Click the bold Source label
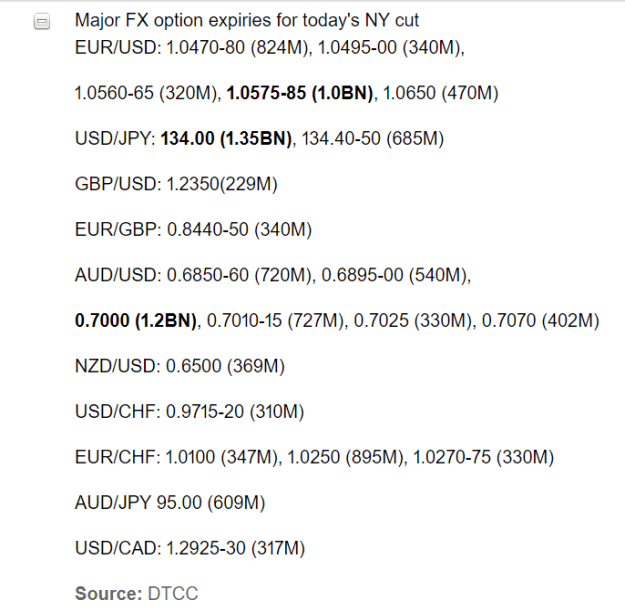Viewport: 625px width, 610px height. tap(108, 593)
